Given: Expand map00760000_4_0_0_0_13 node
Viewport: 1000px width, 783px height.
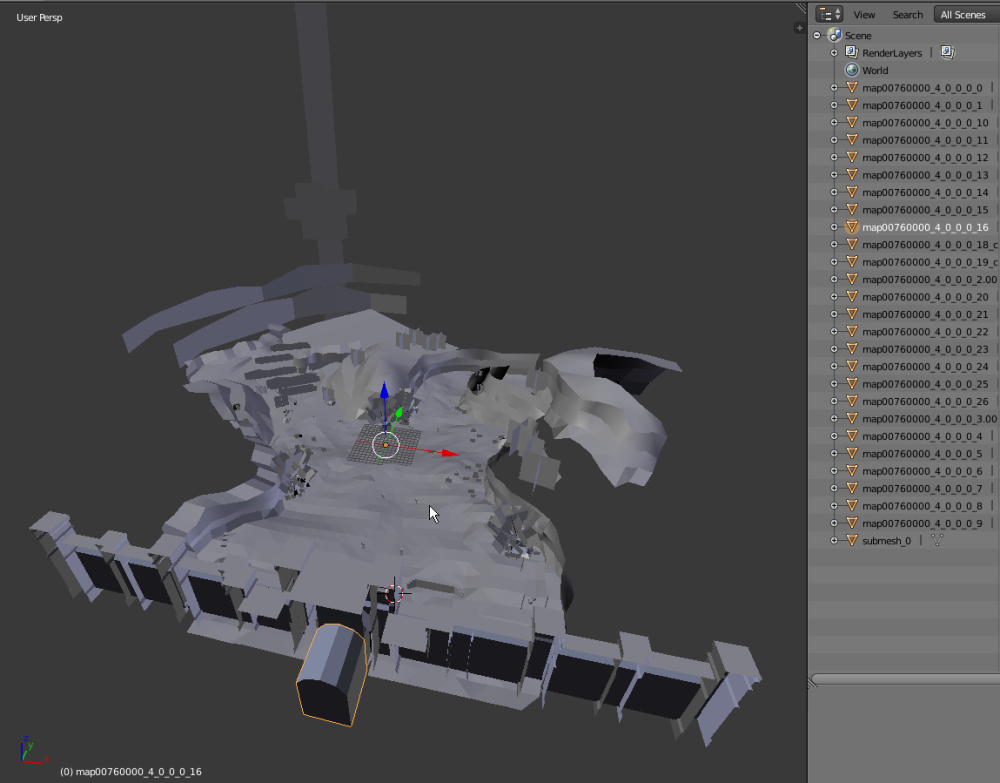Looking at the screenshot, I should tap(834, 175).
